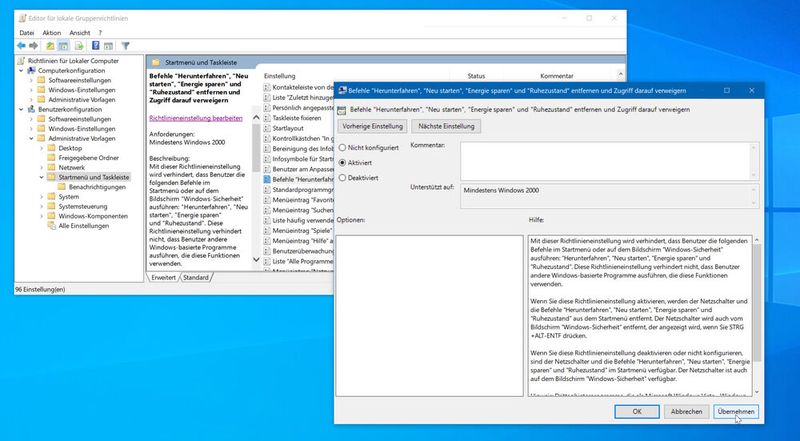Expand Administrative Vorlagen under Computerkonfiguration
This screenshot has width=800, height=441.
32,100
